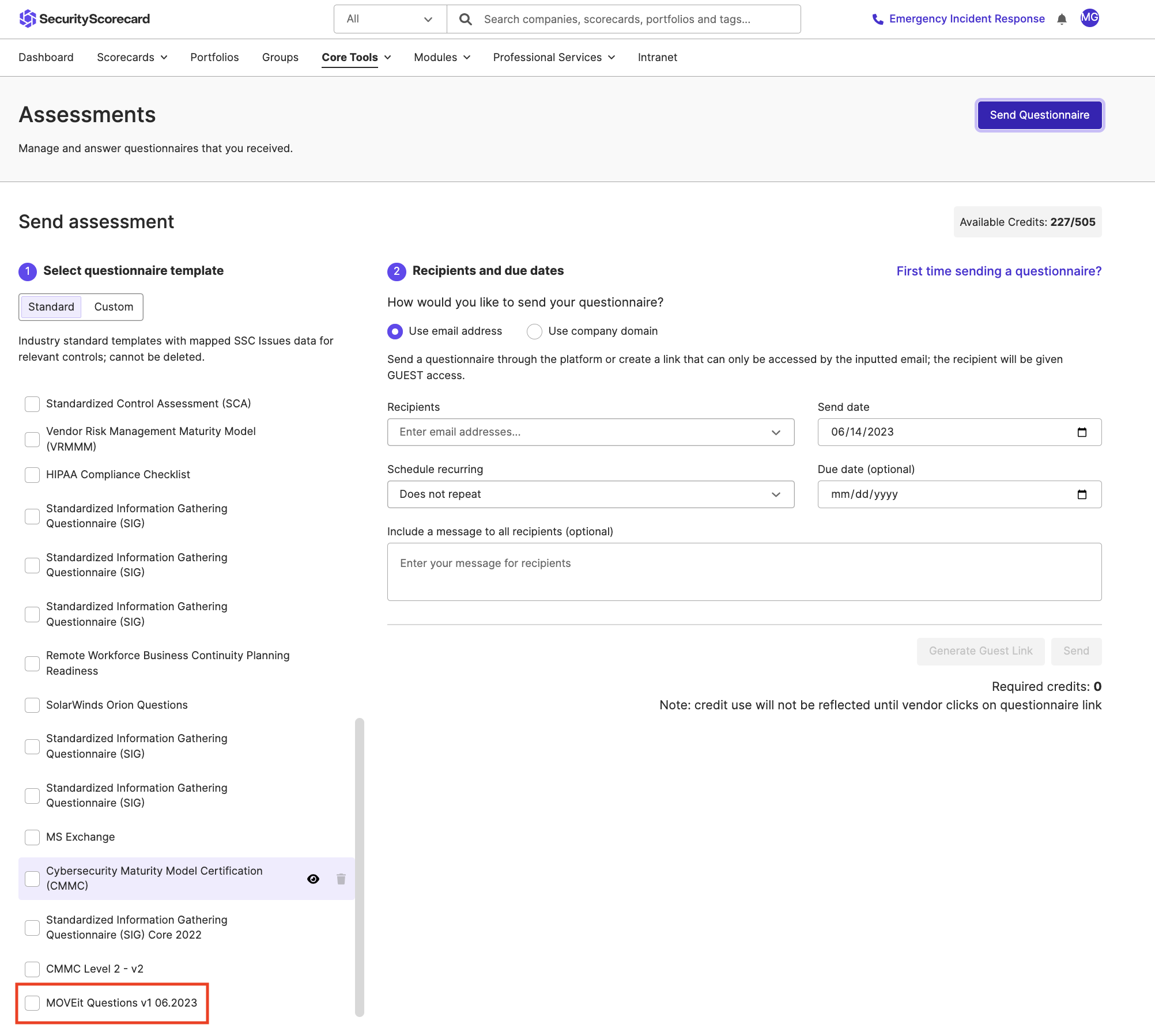Open the MG user avatar menu

pyautogui.click(x=1089, y=18)
